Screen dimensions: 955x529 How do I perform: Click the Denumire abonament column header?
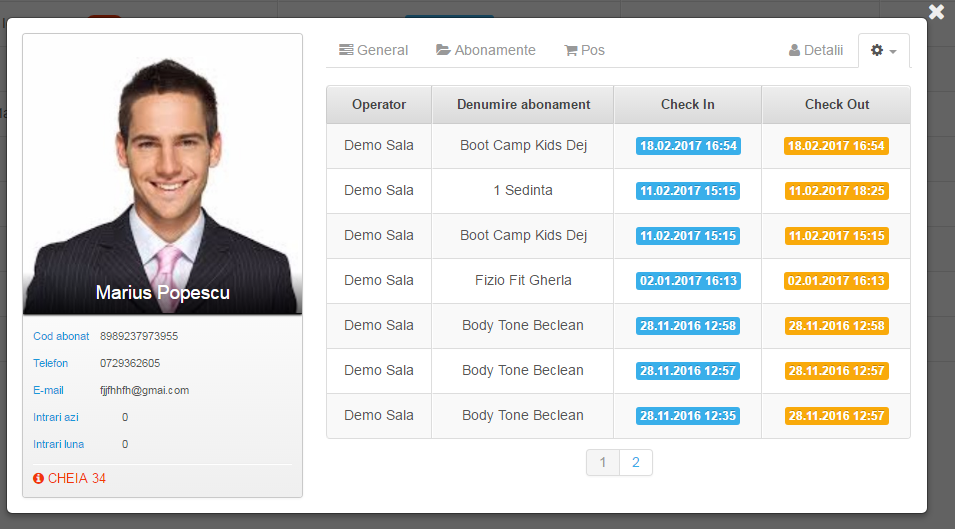click(x=523, y=105)
